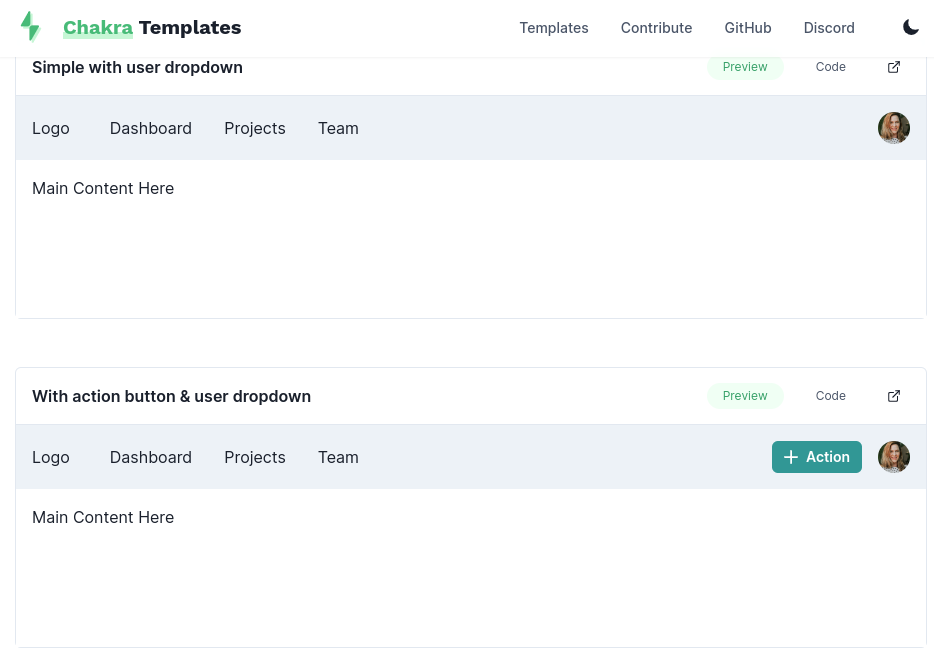This screenshot has width=934, height=672.
Task: Click Team in the first navbar preview
Action: [338, 128]
